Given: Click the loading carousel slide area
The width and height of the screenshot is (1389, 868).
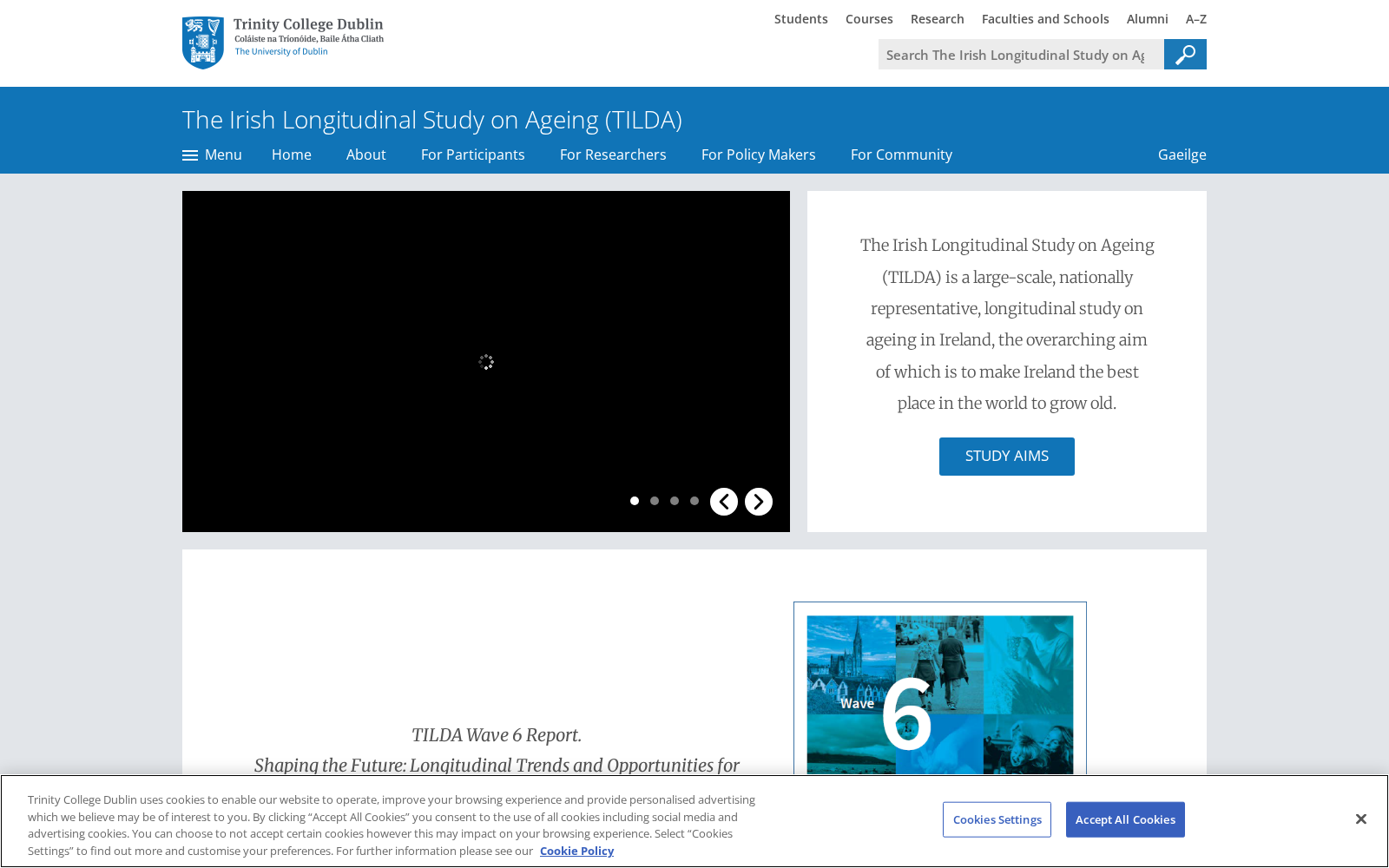Looking at the screenshot, I should [486, 361].
